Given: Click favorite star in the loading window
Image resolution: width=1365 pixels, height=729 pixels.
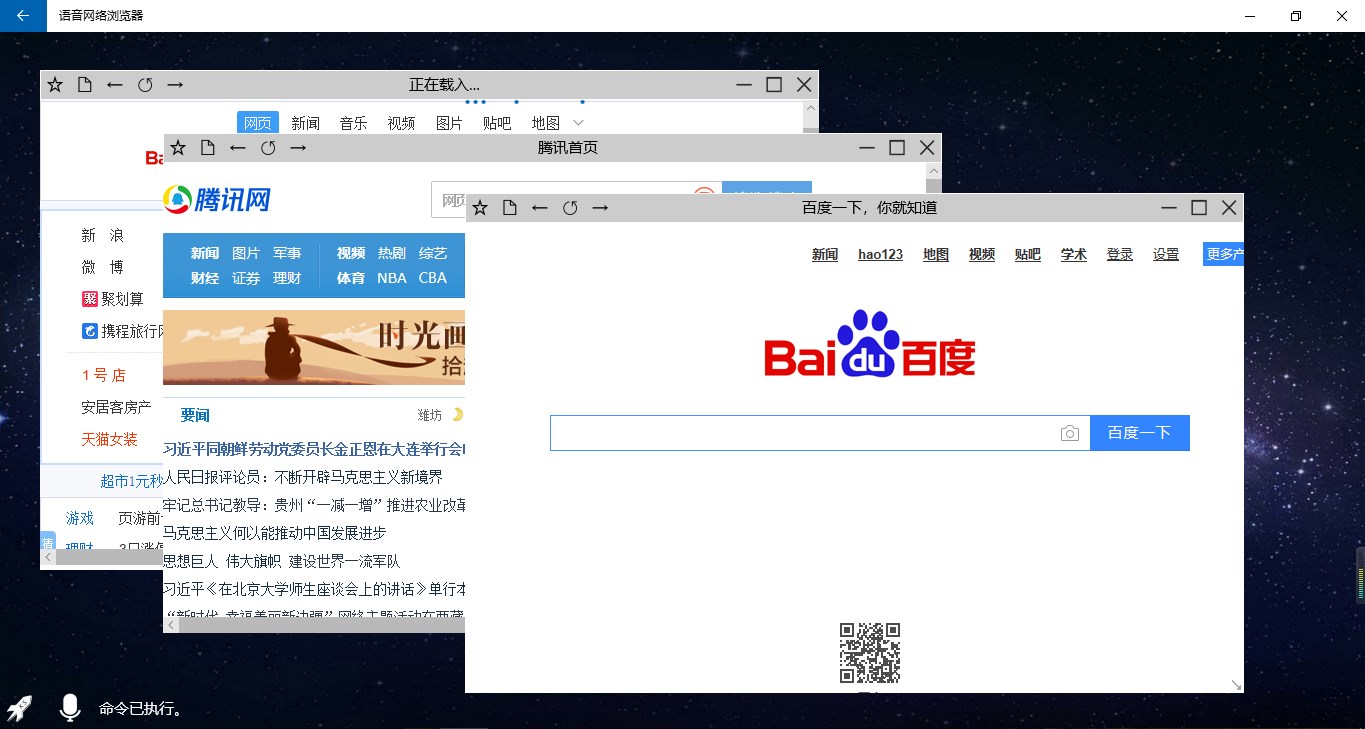Looking at the screenshot, I should click(x=55, y=85).
